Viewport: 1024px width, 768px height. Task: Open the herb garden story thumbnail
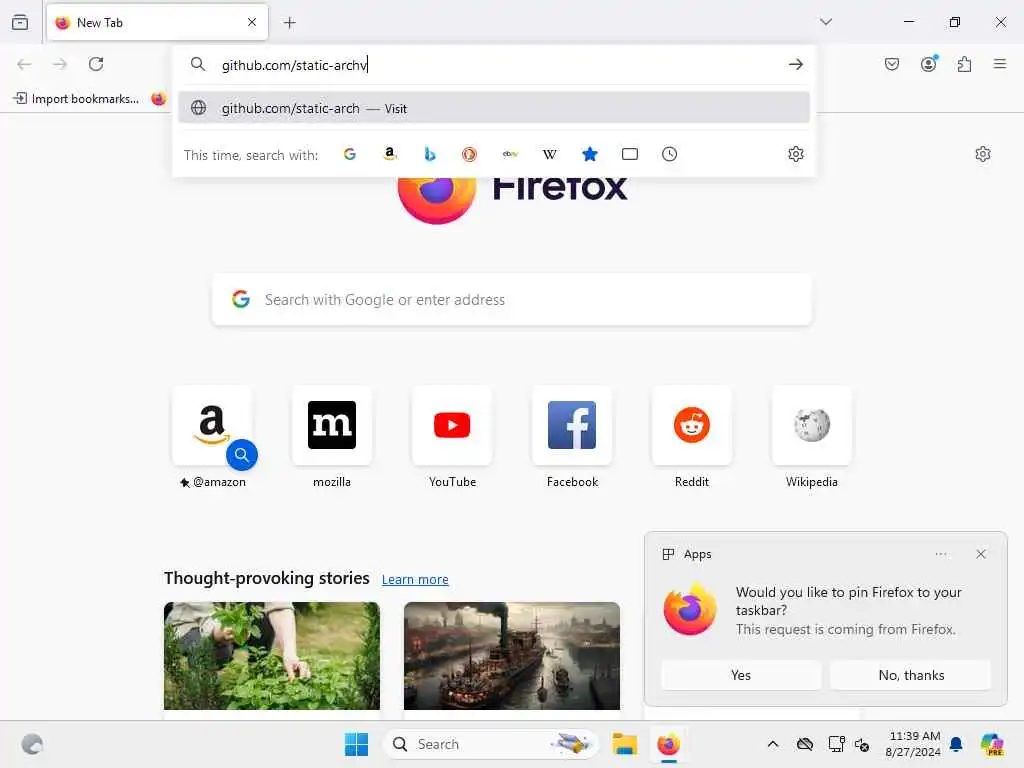[x=272, y=656]
